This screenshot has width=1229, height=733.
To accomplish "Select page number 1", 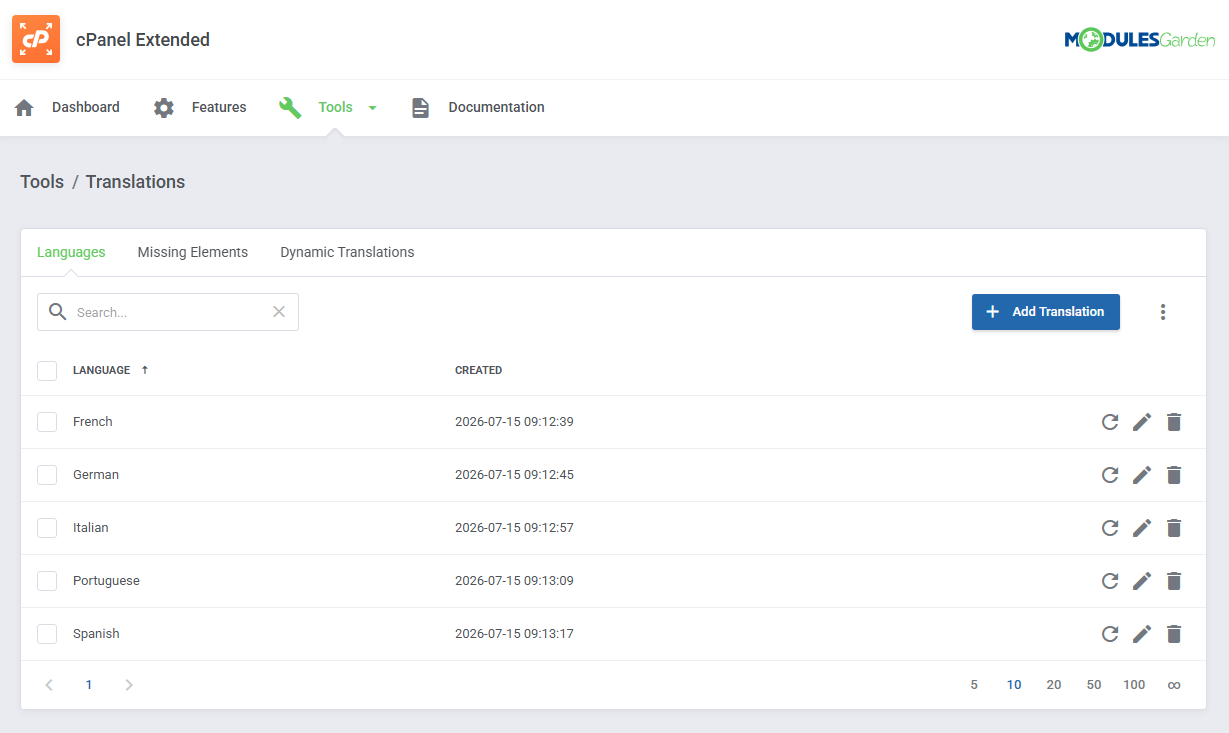I will pyautogui.click(x=89, y=685).
